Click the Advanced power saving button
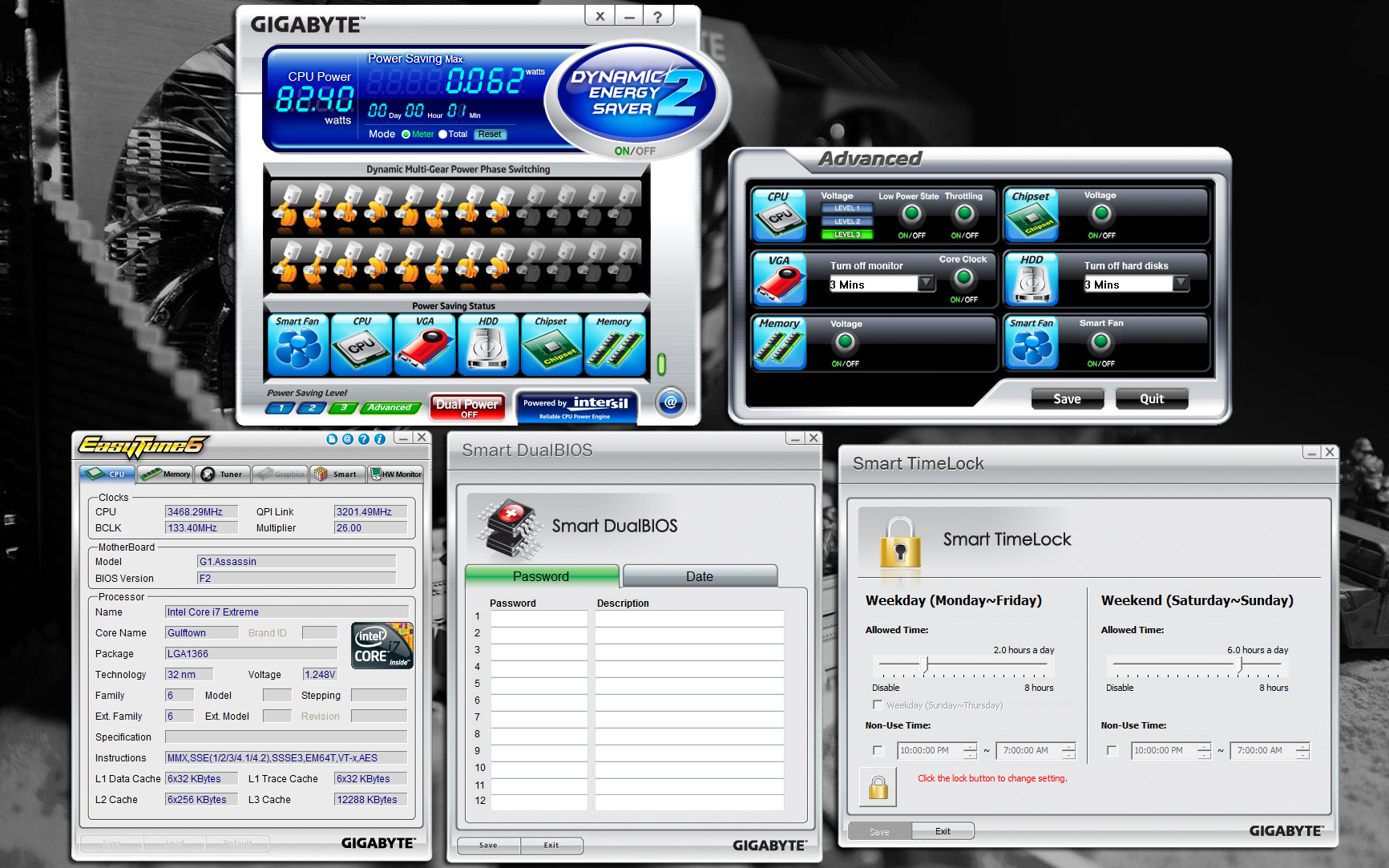Viewport: 1389px width, 868px height. (x=390, y=408)
